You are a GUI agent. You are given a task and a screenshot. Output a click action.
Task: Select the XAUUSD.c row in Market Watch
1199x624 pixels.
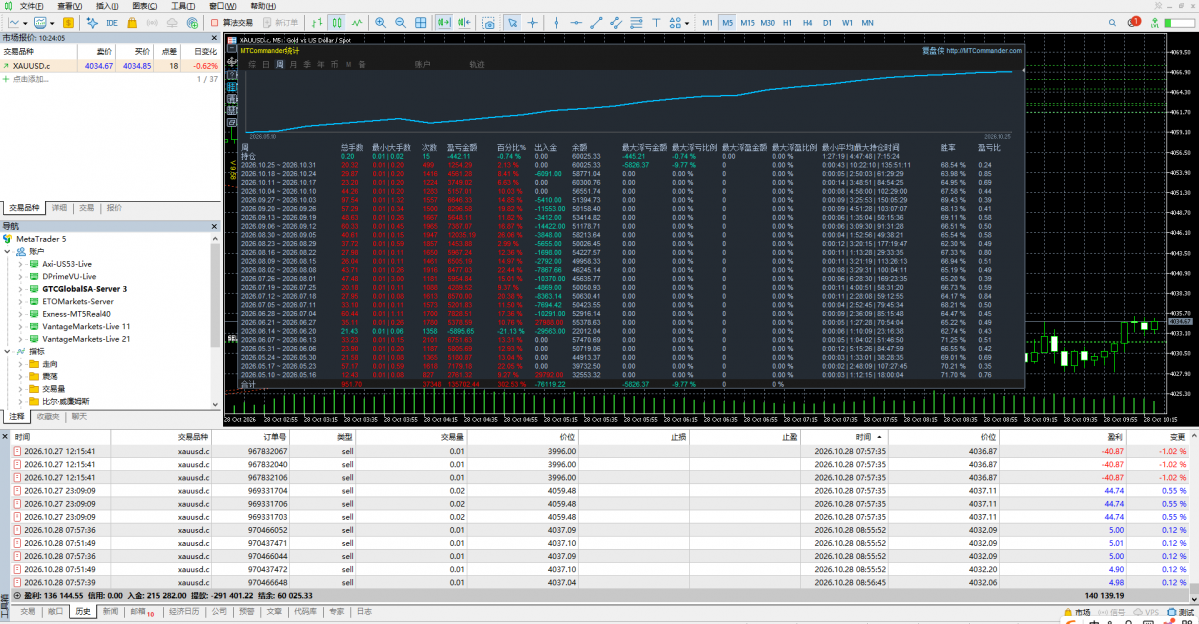(x=111, y=66)
